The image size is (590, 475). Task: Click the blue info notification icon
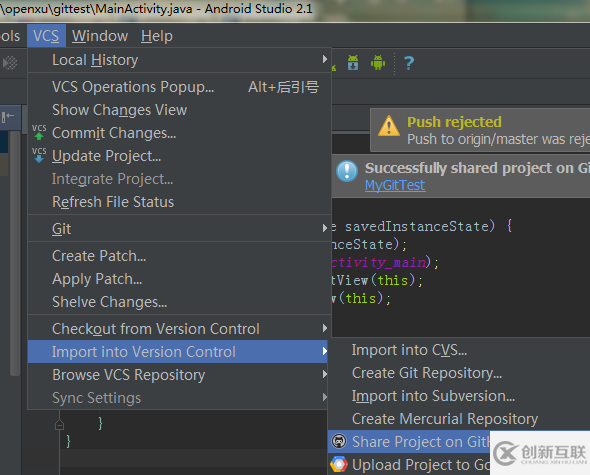[x=347, y=171]
